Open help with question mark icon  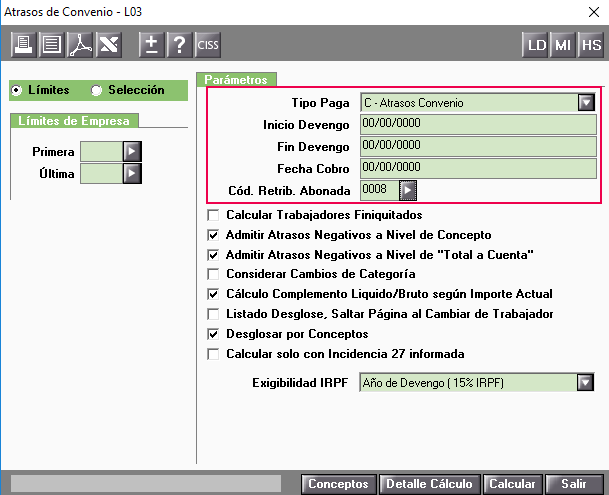pyautogui.click(x=179, y=45)
